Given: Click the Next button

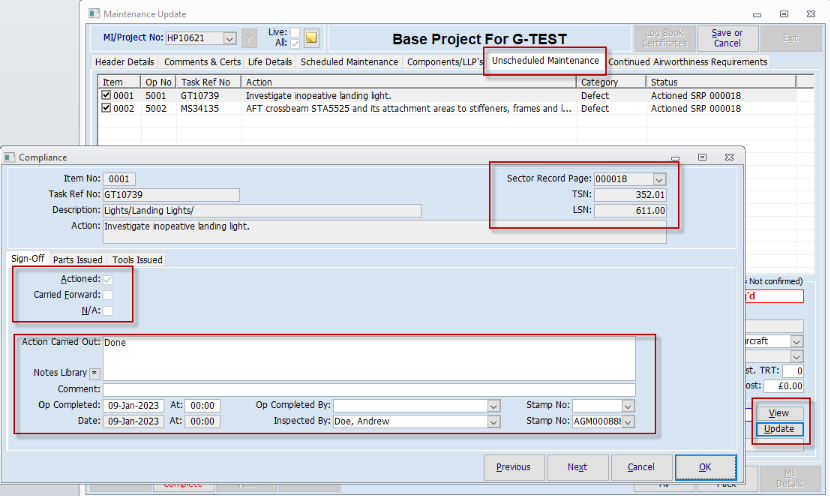Looking at the screenshot, I should pyautogui.click(x=577, y=467).
